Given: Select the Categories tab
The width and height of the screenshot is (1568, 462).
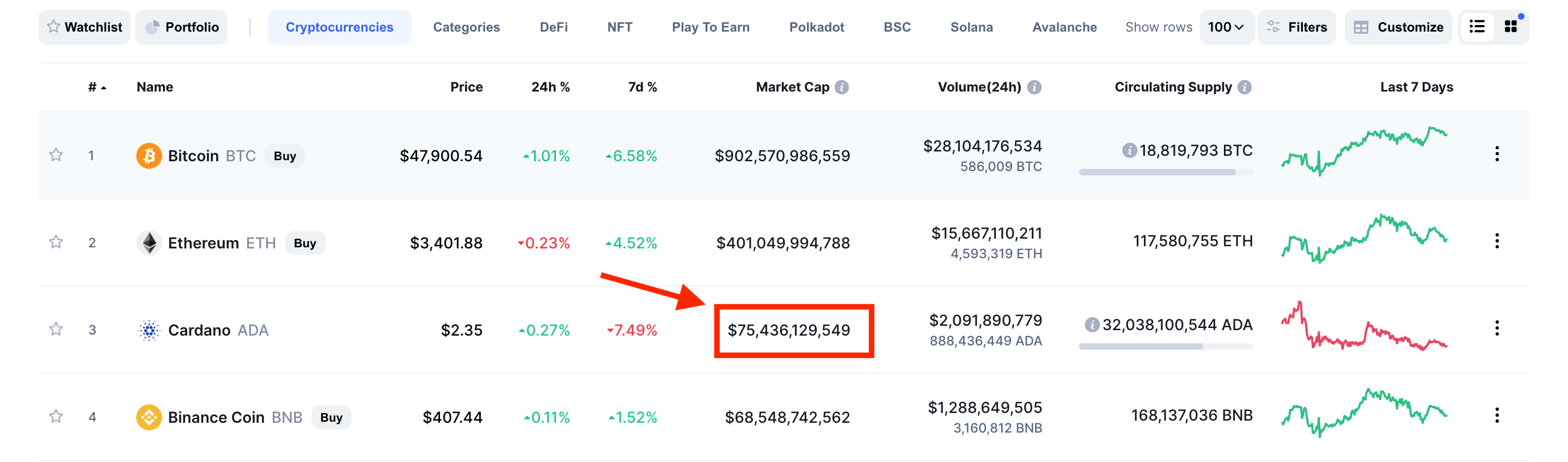Looking at the screenshot, I should [x=466, y=27].
